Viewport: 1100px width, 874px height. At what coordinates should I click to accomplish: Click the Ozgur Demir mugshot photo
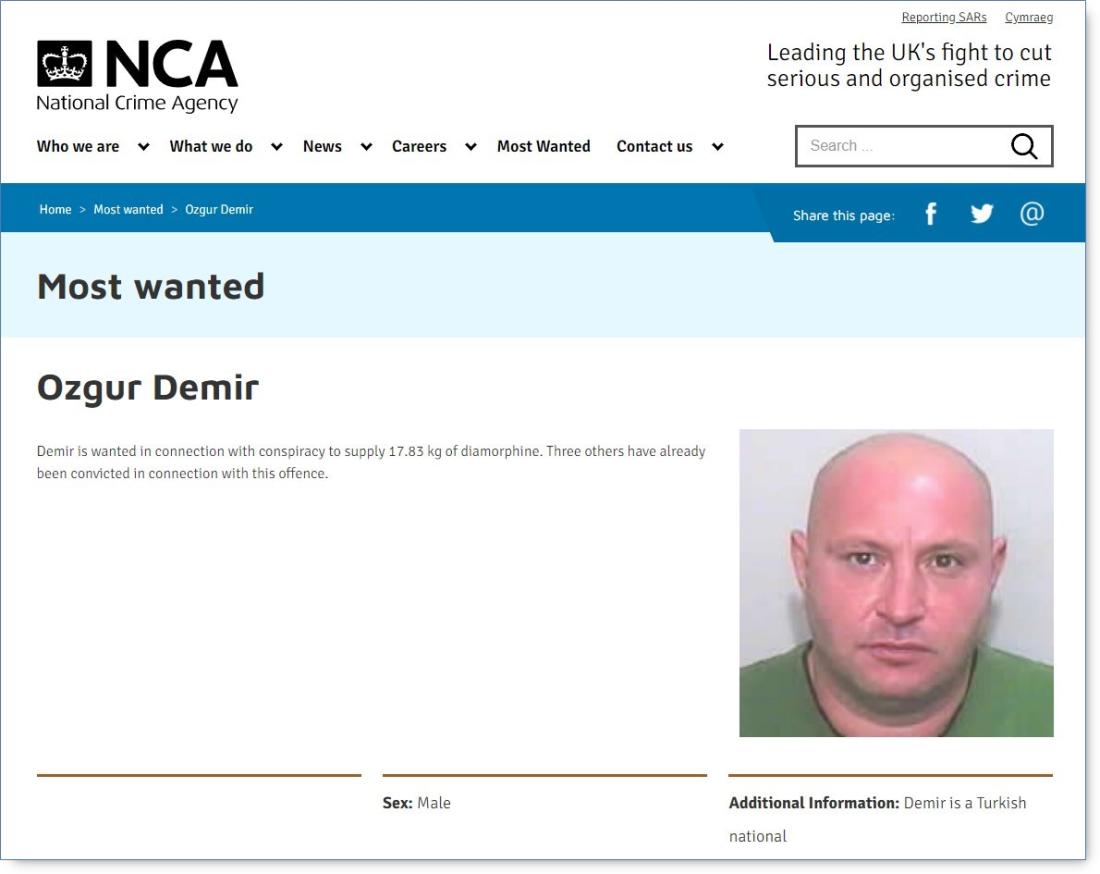click(896, 583)
